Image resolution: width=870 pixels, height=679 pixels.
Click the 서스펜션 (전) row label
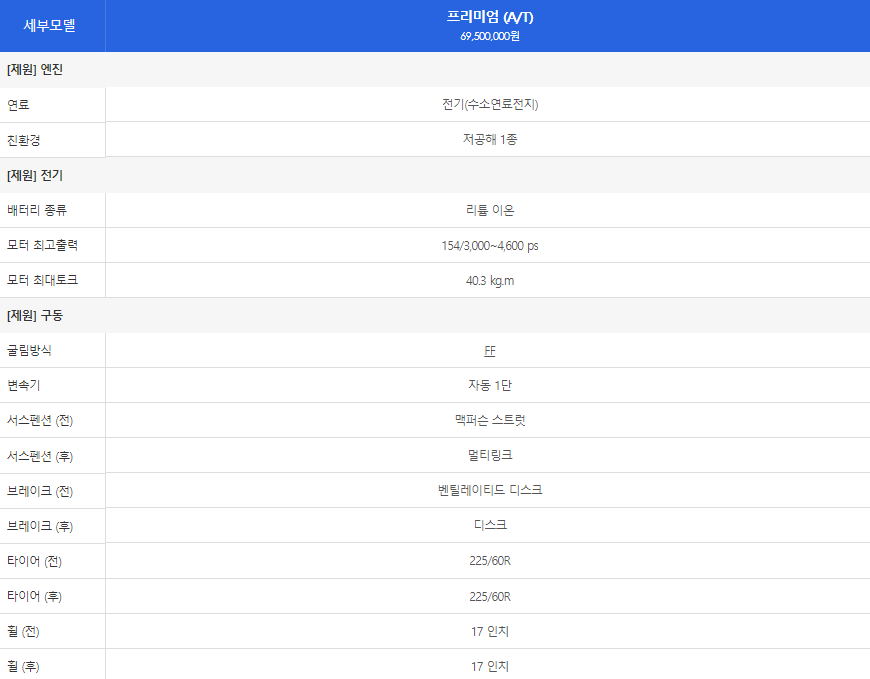pos(40,420)
